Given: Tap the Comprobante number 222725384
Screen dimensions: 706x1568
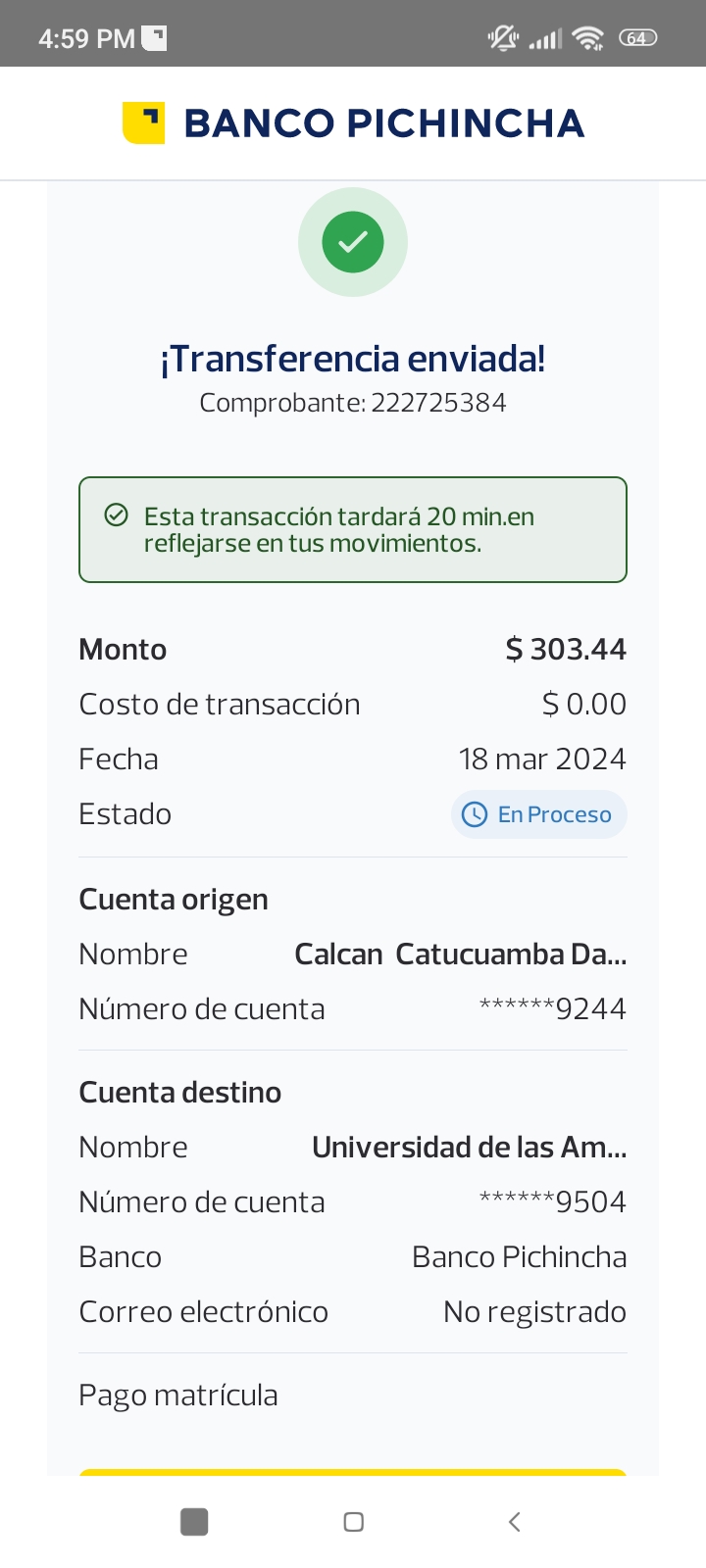Looking at the screenshot, I should (438, 403).
